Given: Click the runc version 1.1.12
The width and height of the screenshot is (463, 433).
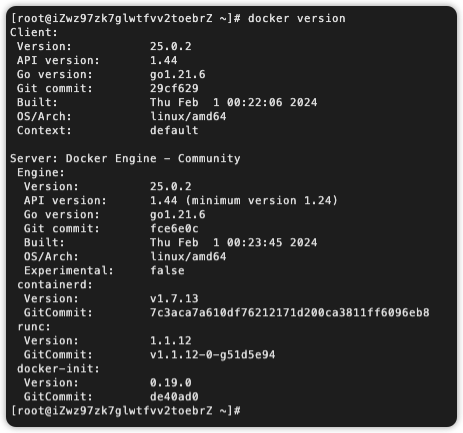Looking at the screenshot, I should [x=171, y=340].
